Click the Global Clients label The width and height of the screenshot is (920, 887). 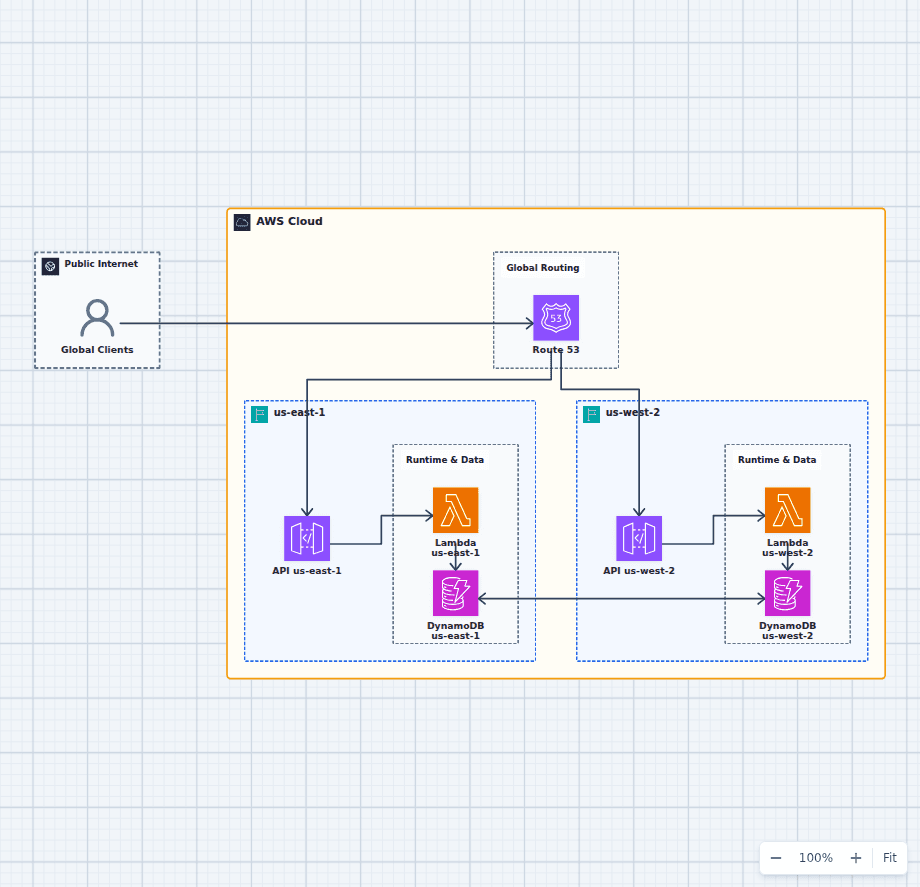97,350
